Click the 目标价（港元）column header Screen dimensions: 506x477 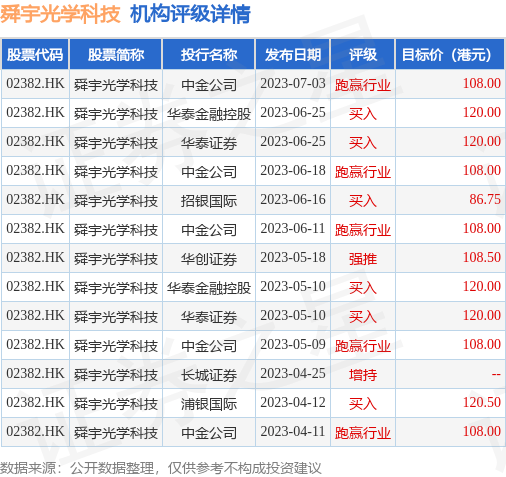tap(449, 55)
